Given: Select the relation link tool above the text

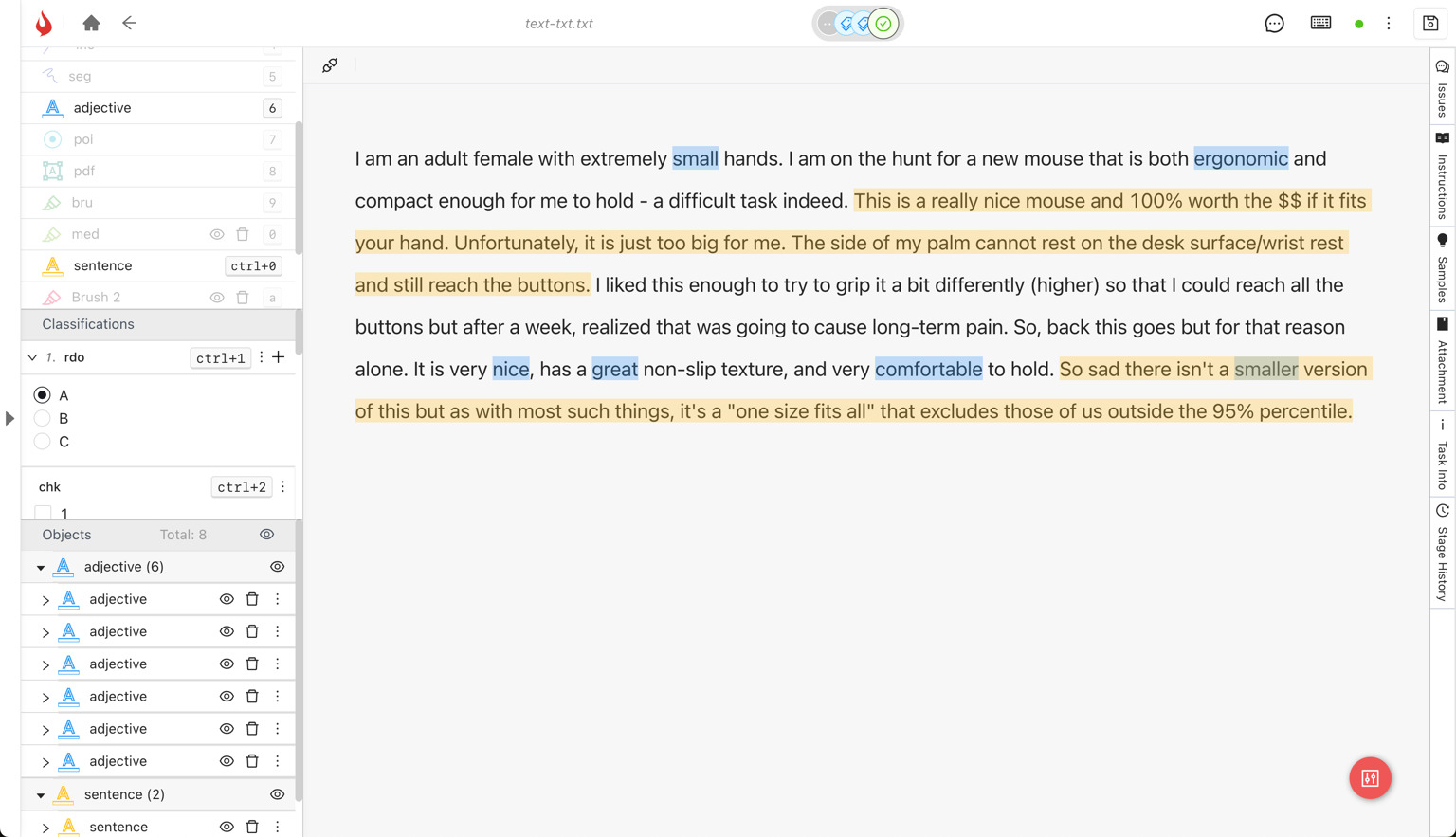Looking at the screenshot, I should click(330, 65).
